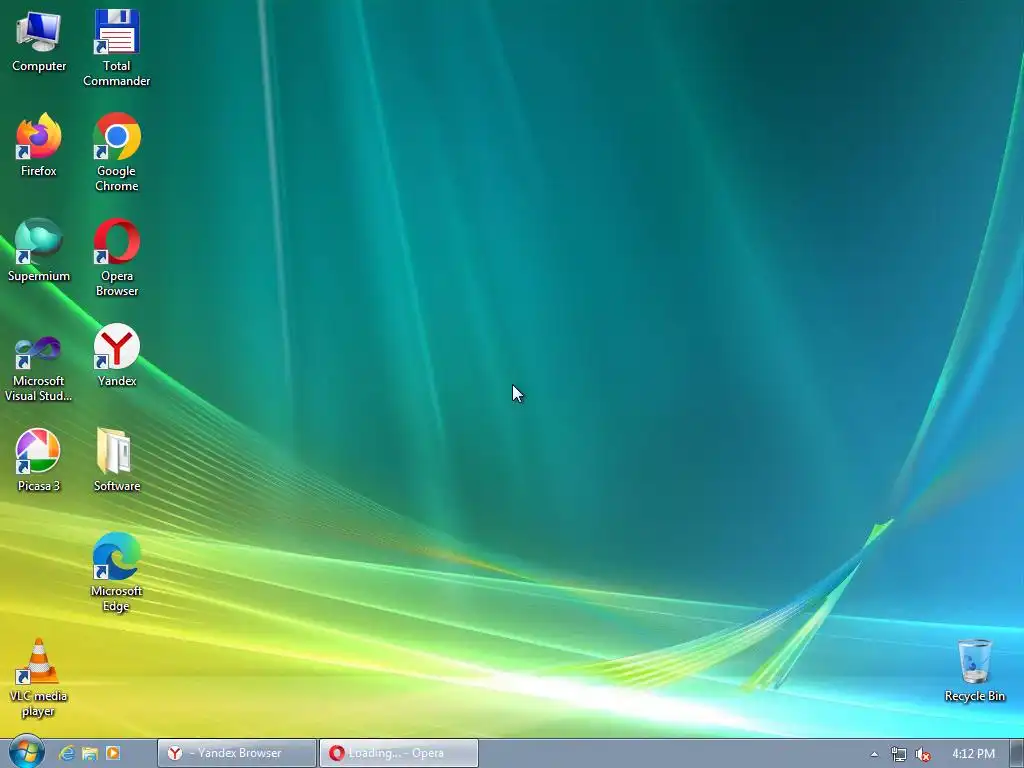The width and height of the screenshot is (1024, 768).
Task: Switch to the Opera taskbar button
Action: pos(399,753)
